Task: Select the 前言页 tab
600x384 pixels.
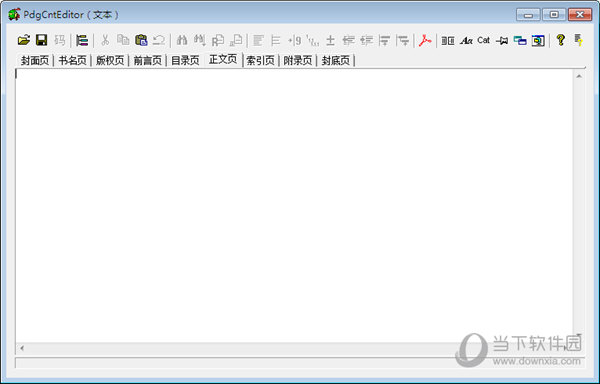Action: point(147,60)
